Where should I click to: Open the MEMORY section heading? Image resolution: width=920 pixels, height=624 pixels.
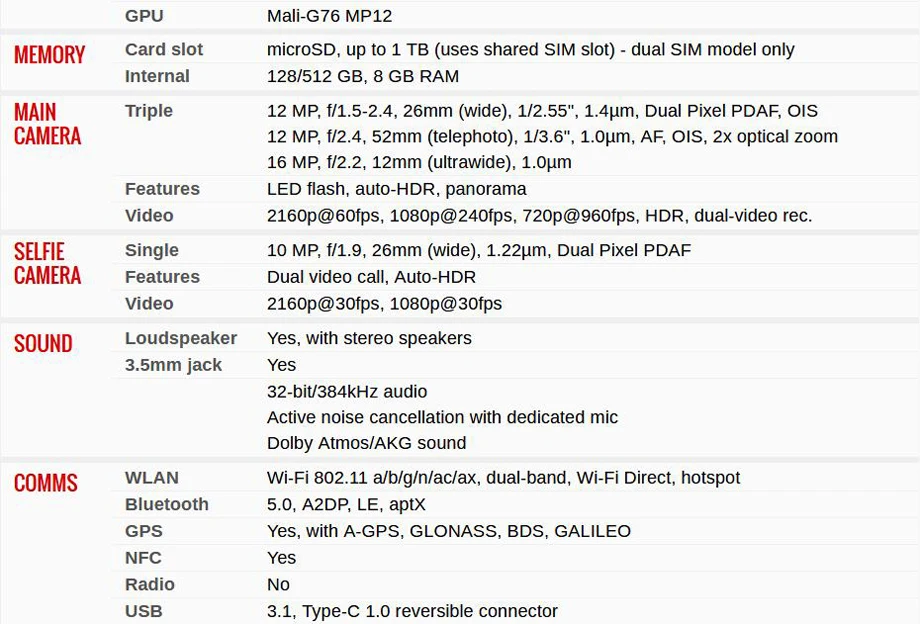(49, 55)
